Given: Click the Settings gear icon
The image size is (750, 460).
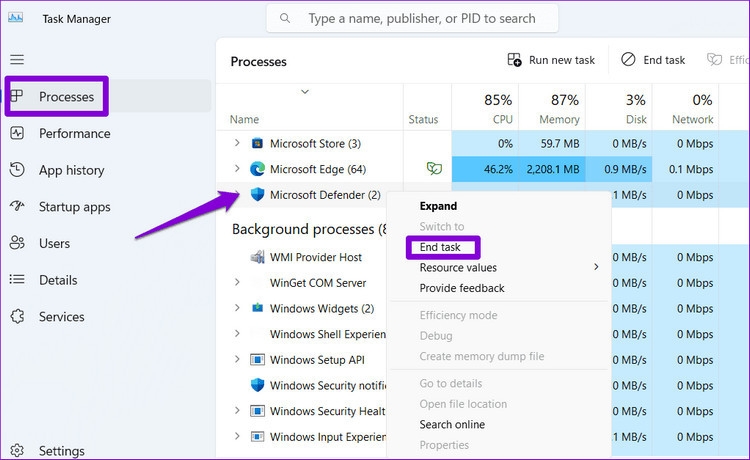Looking at the screenshot, I should [17, 450].
